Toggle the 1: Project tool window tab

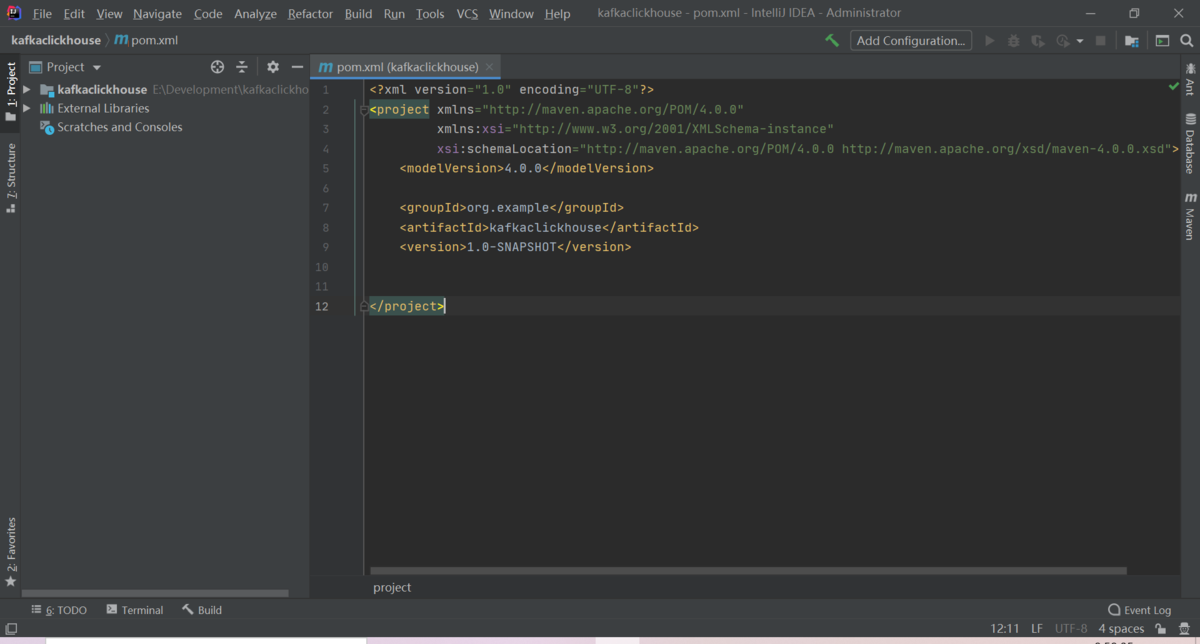pos(11,92)
